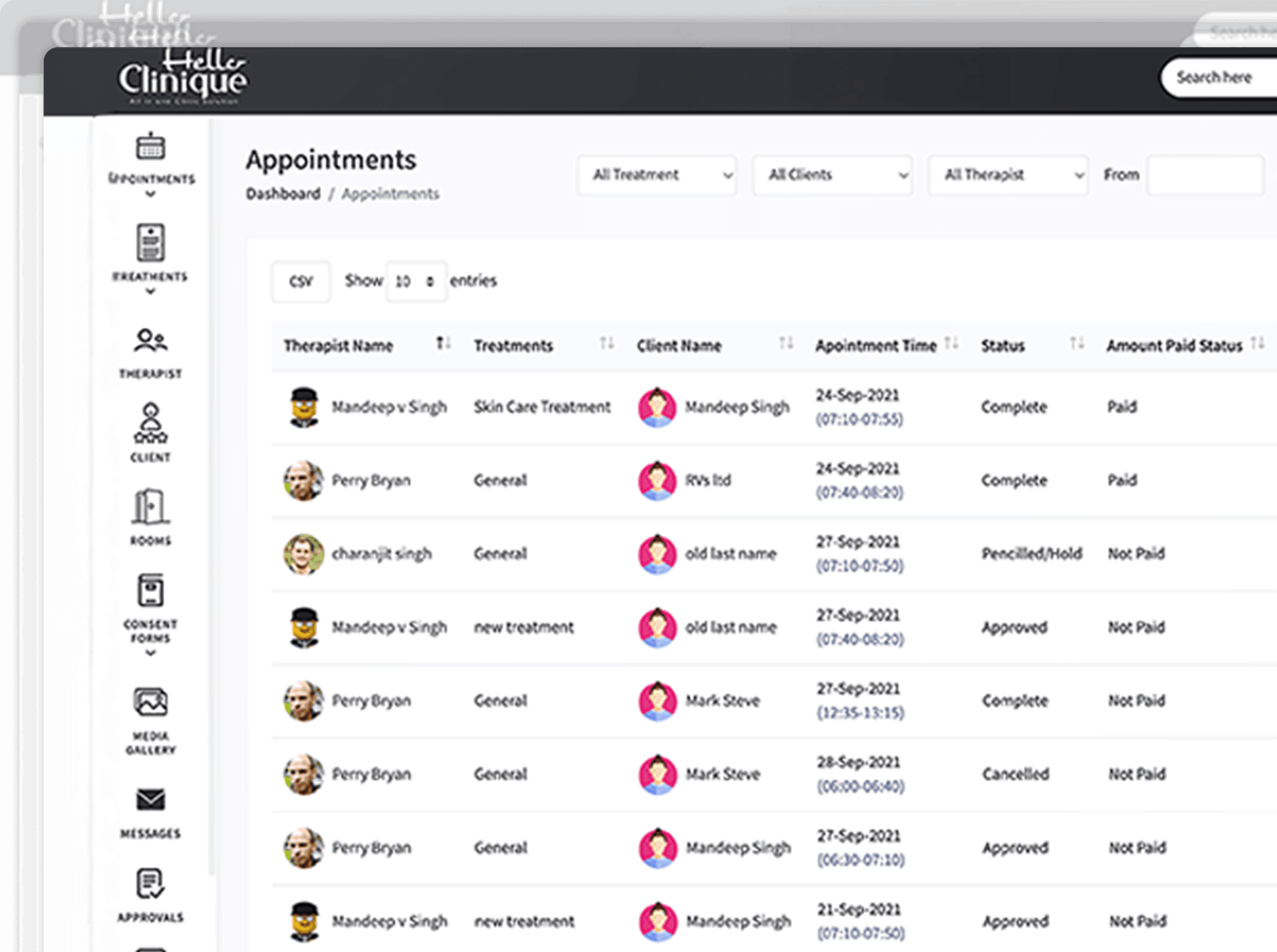
Task: Click the Search here box
Action: click(x=1220, y=78)
